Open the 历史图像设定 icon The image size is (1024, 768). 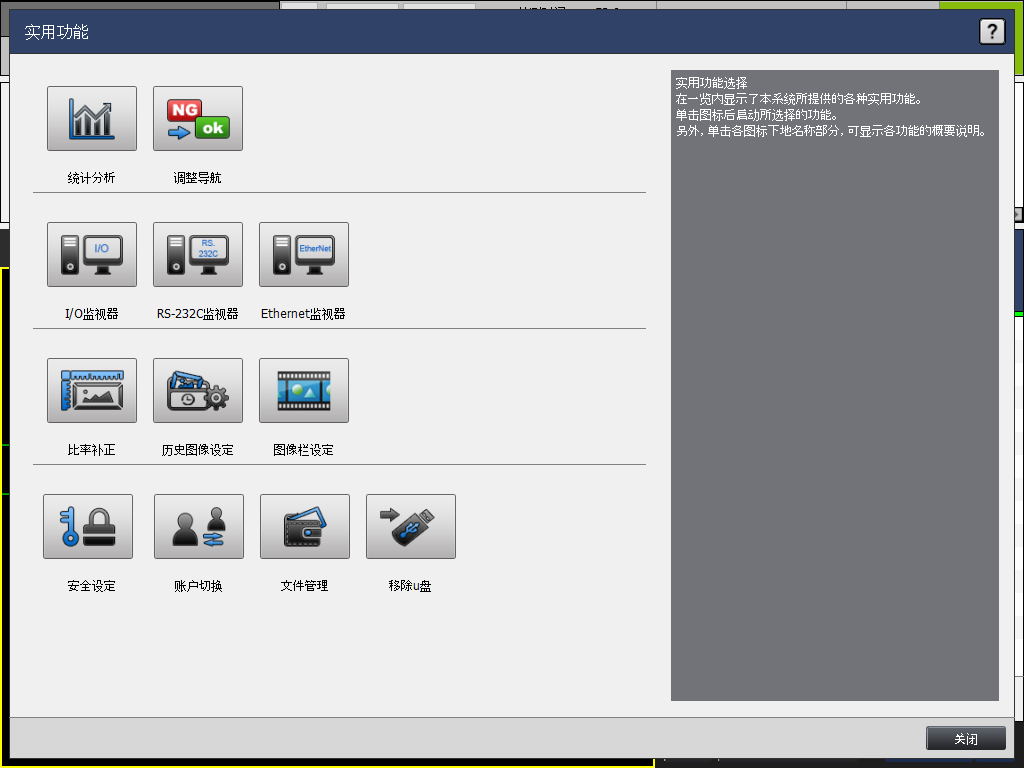tap(198, 391)
